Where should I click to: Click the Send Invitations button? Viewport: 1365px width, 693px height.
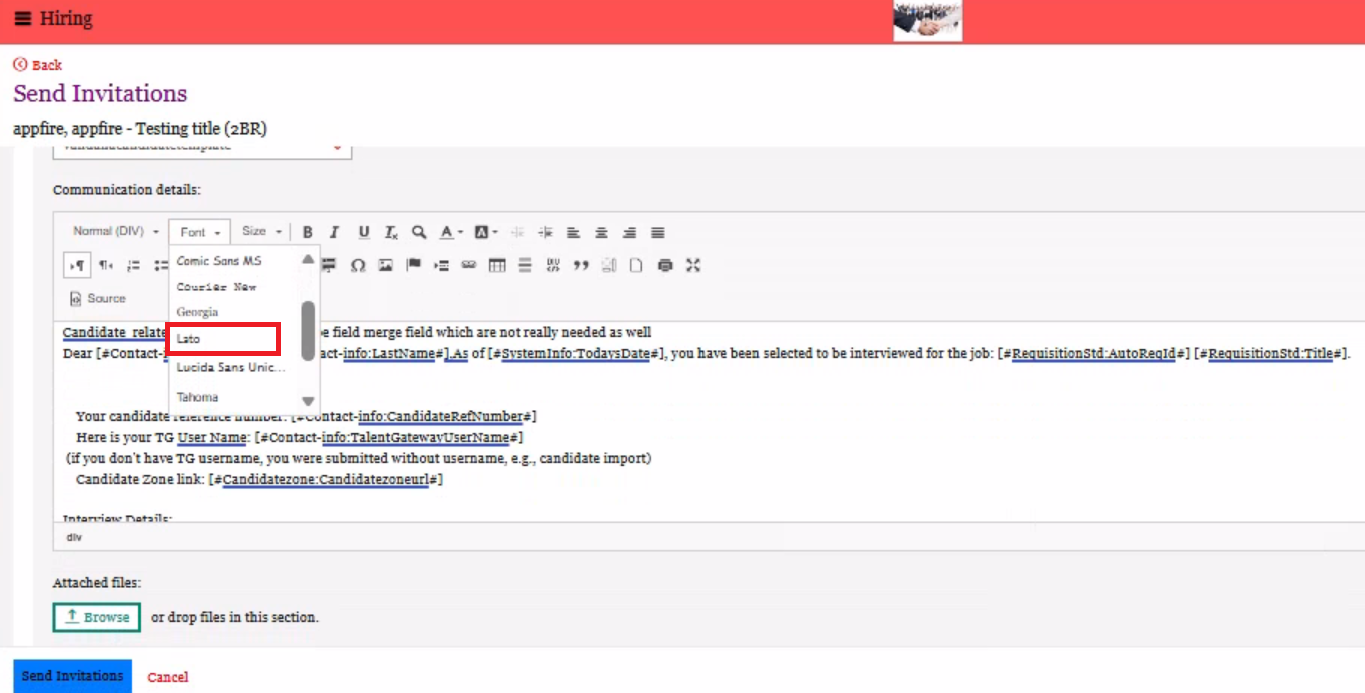point(72,676)
